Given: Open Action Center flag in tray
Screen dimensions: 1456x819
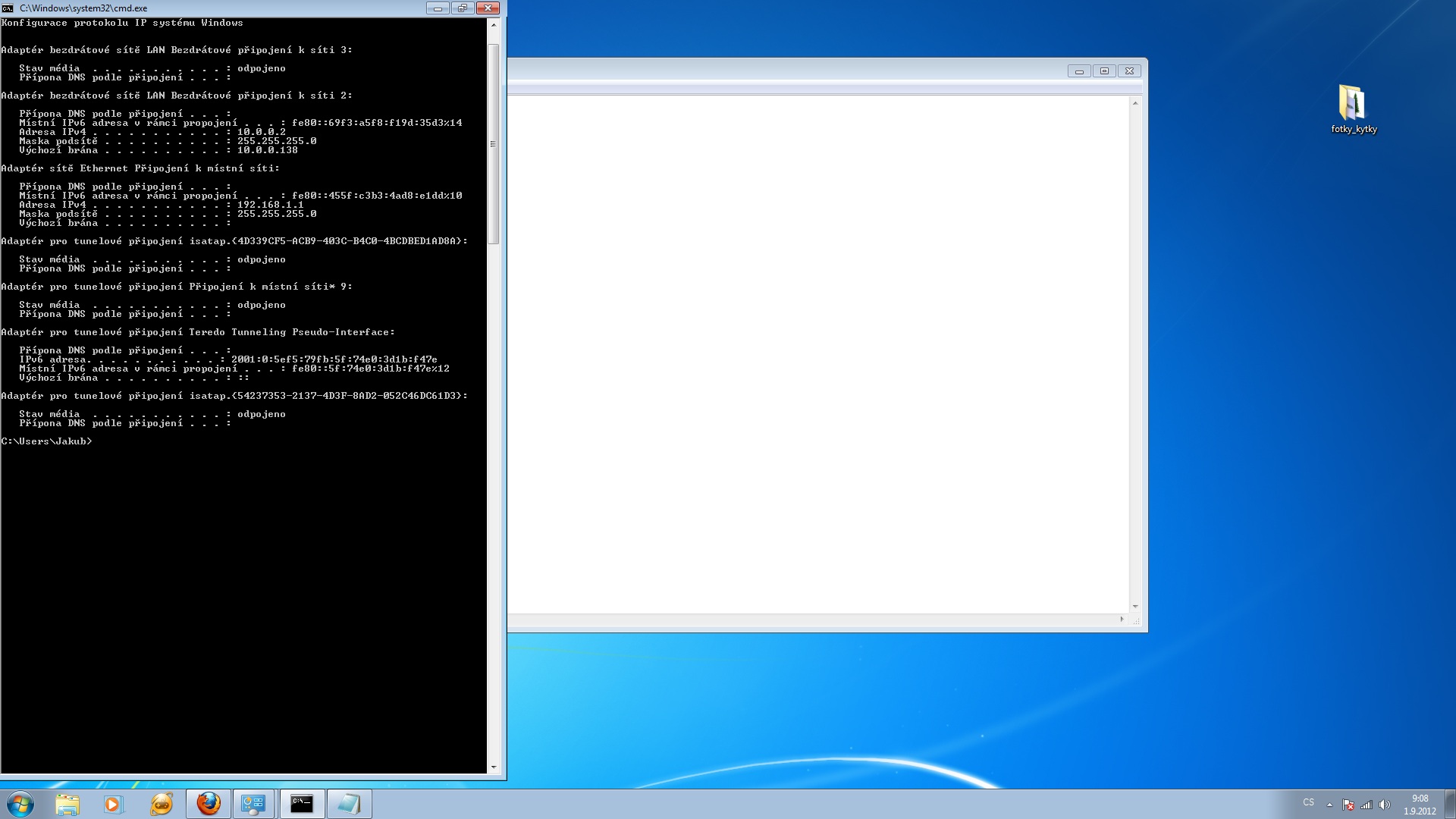Looking at the screenshot, I should pyautogui.click(x=1348, y=805).
